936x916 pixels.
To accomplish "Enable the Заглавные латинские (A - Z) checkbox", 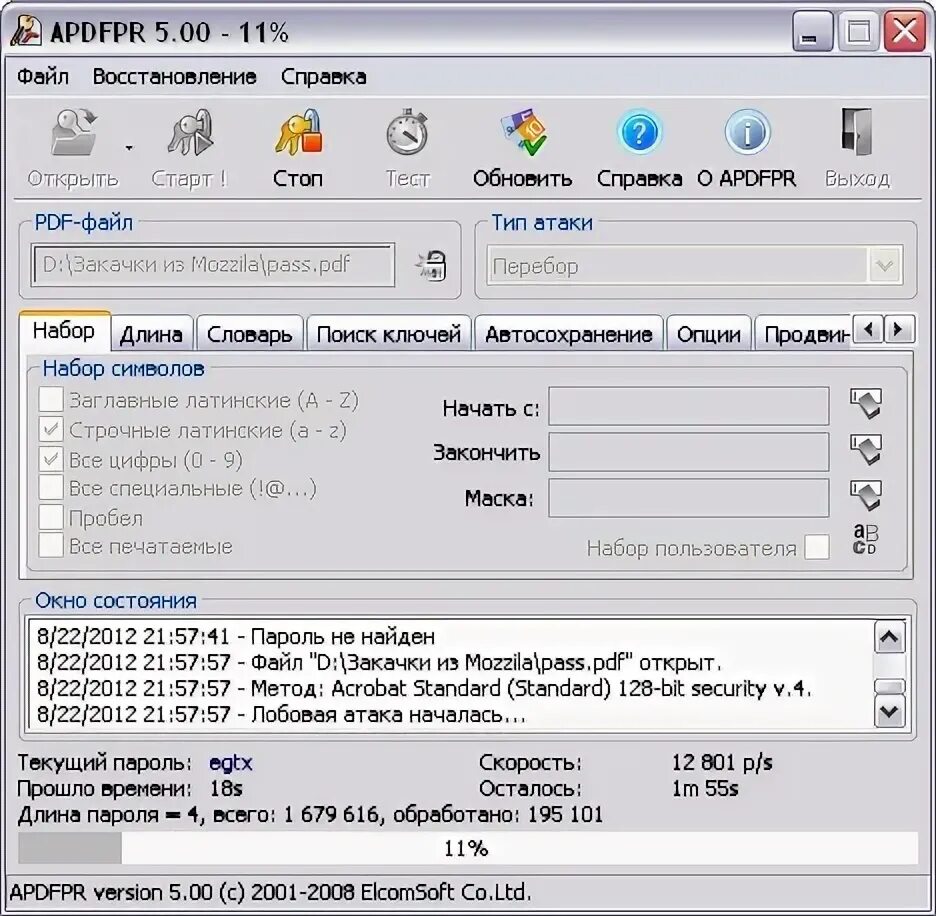I will tap(50, 400).
